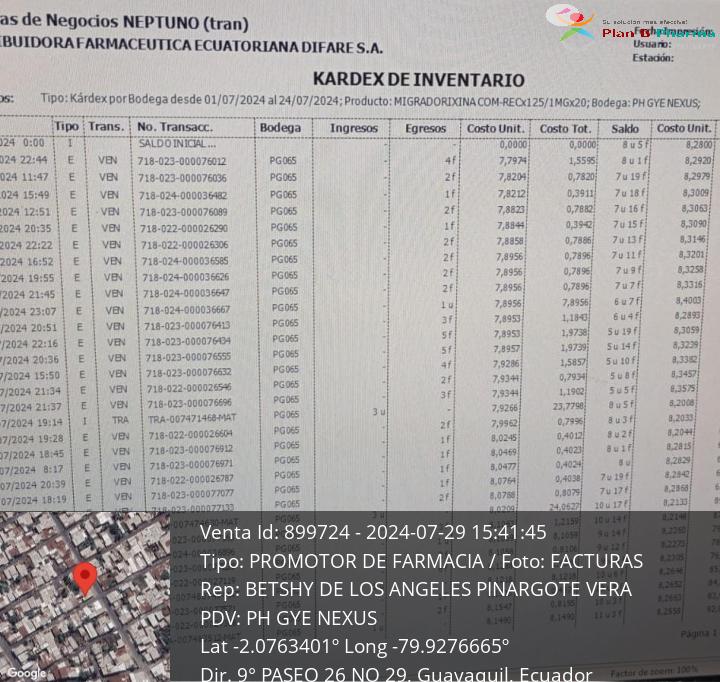Select transaction 718-023-000076971

coord(192,464)
